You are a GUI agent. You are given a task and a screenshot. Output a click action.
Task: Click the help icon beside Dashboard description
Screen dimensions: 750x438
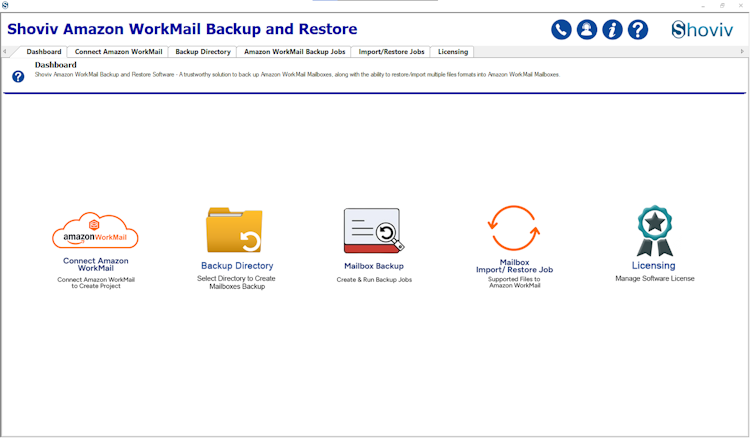18,77
